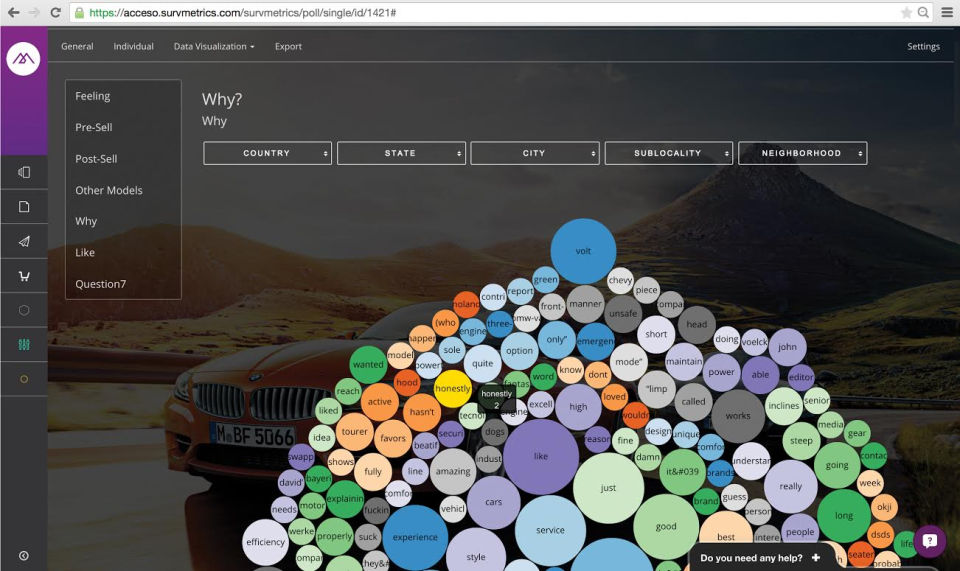Open the shopping cart icon in sidebar

coord(24,276)
